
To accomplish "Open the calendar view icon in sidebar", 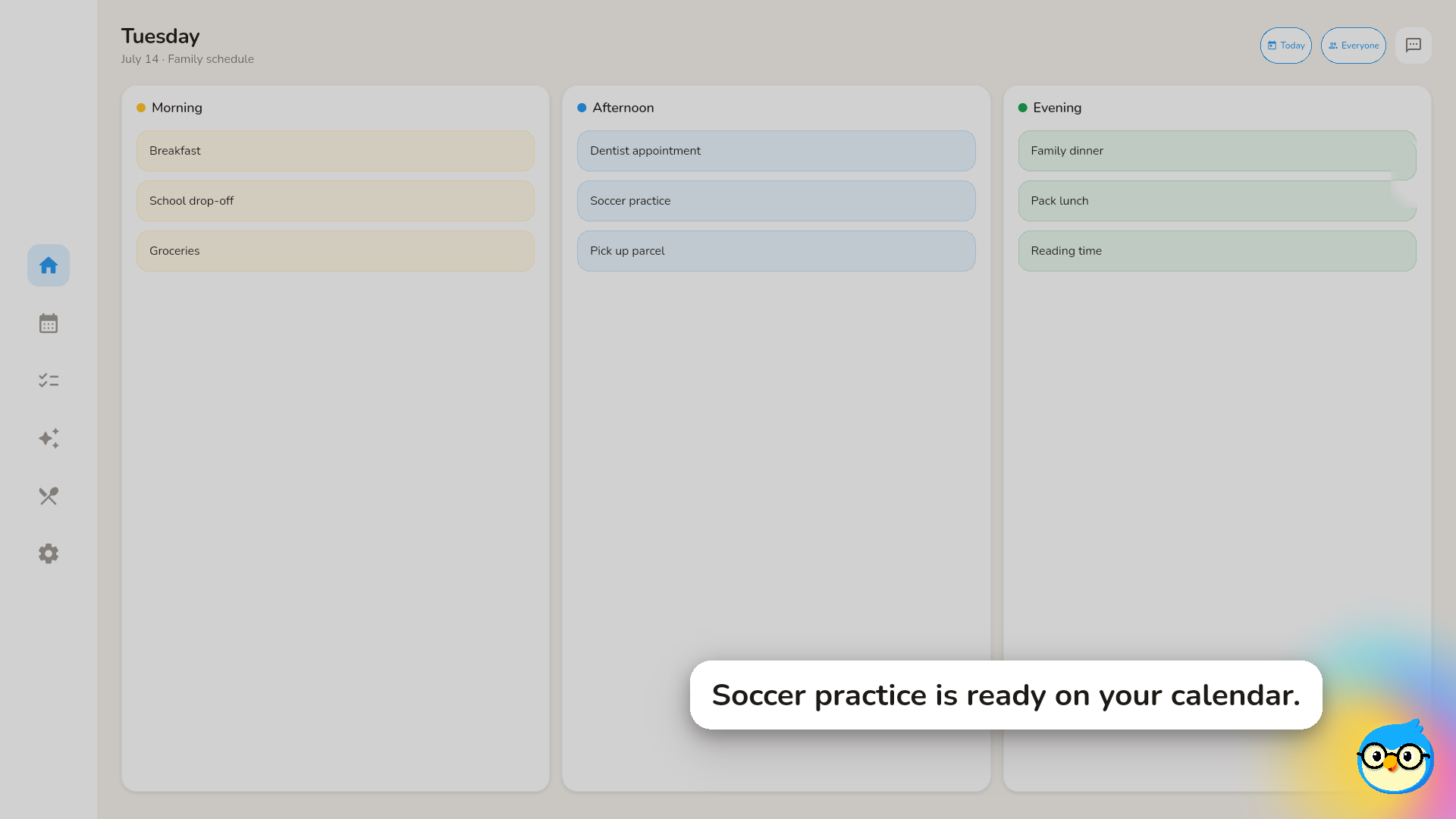I will pos(49,323).
